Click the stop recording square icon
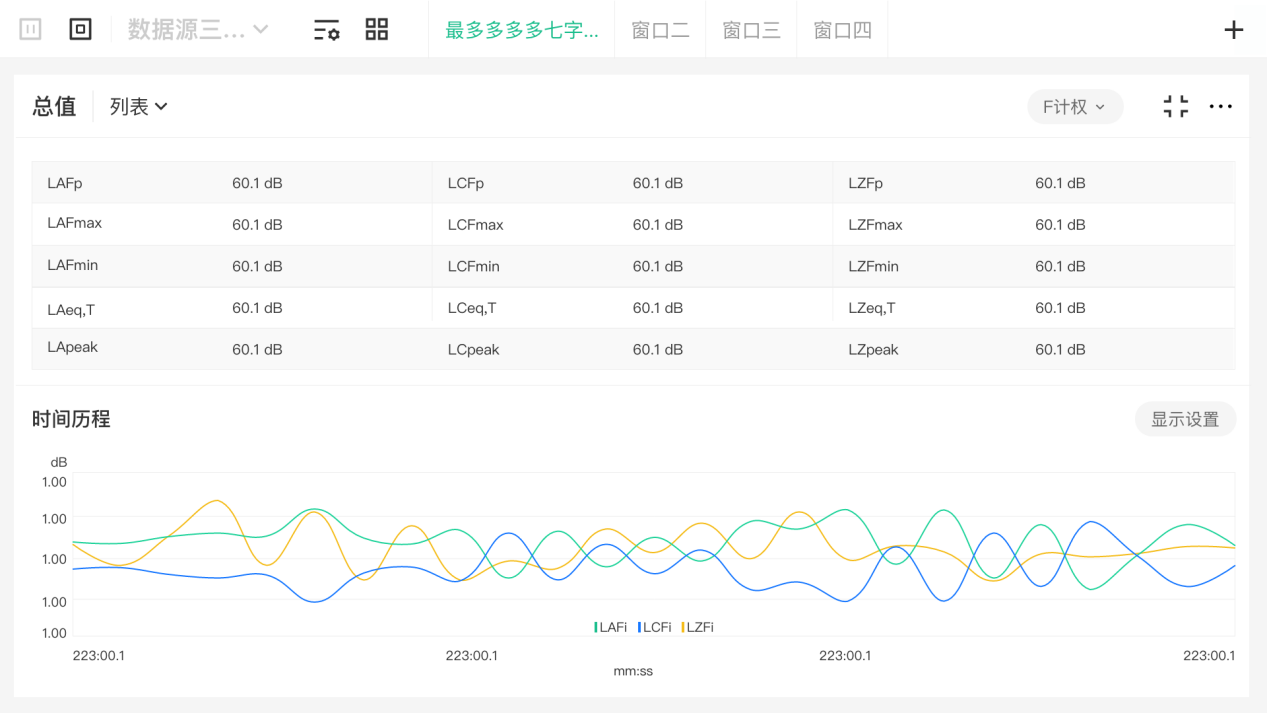This screenshot has width=1267, height=713. pos(80,30)
